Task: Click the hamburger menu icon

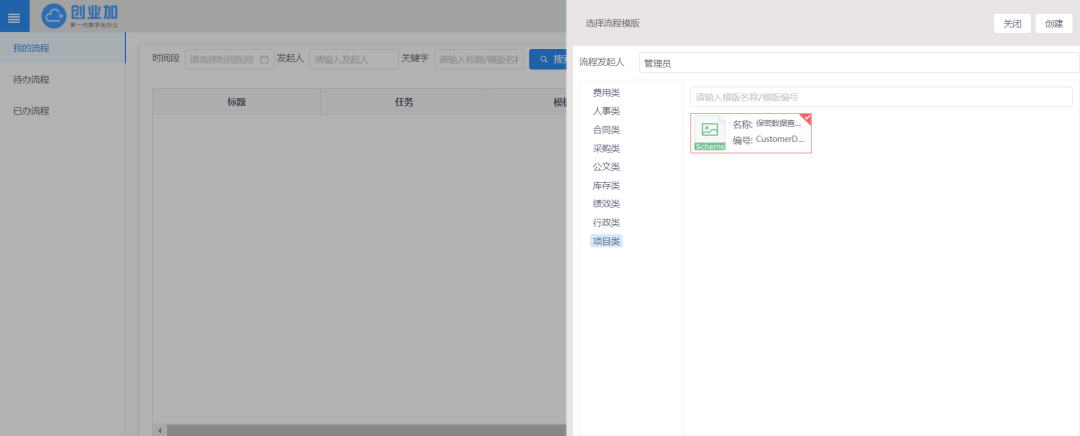Action: click(14, 17)
